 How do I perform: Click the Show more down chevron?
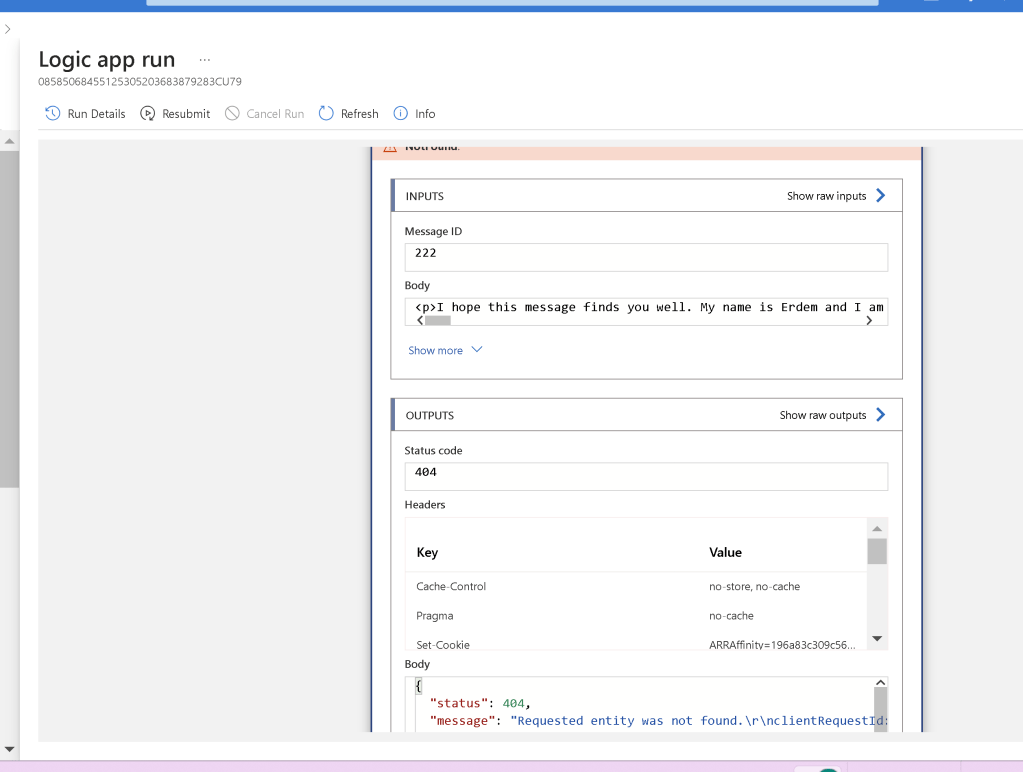coord(477,350)
